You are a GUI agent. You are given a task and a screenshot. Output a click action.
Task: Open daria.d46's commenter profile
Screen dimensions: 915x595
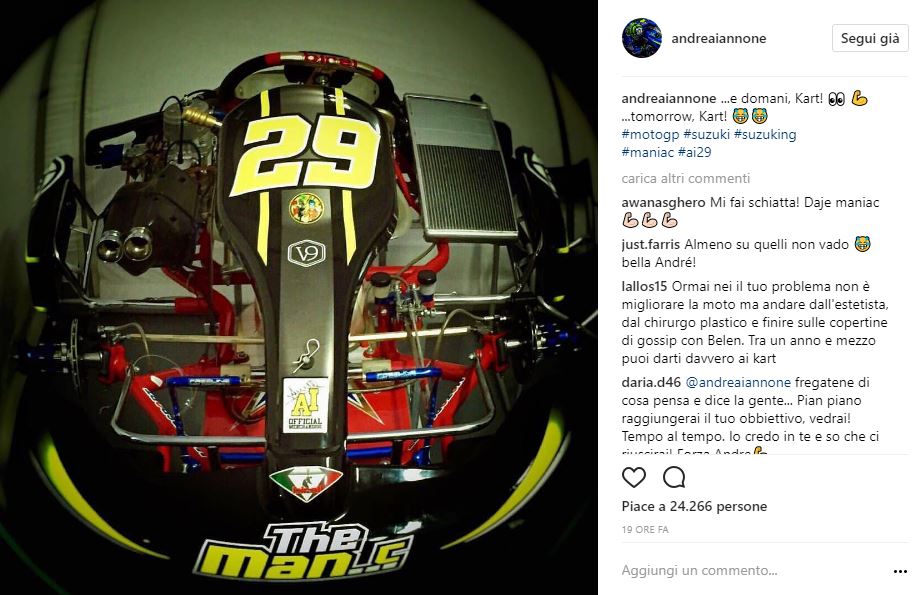(x=651, y=383)
